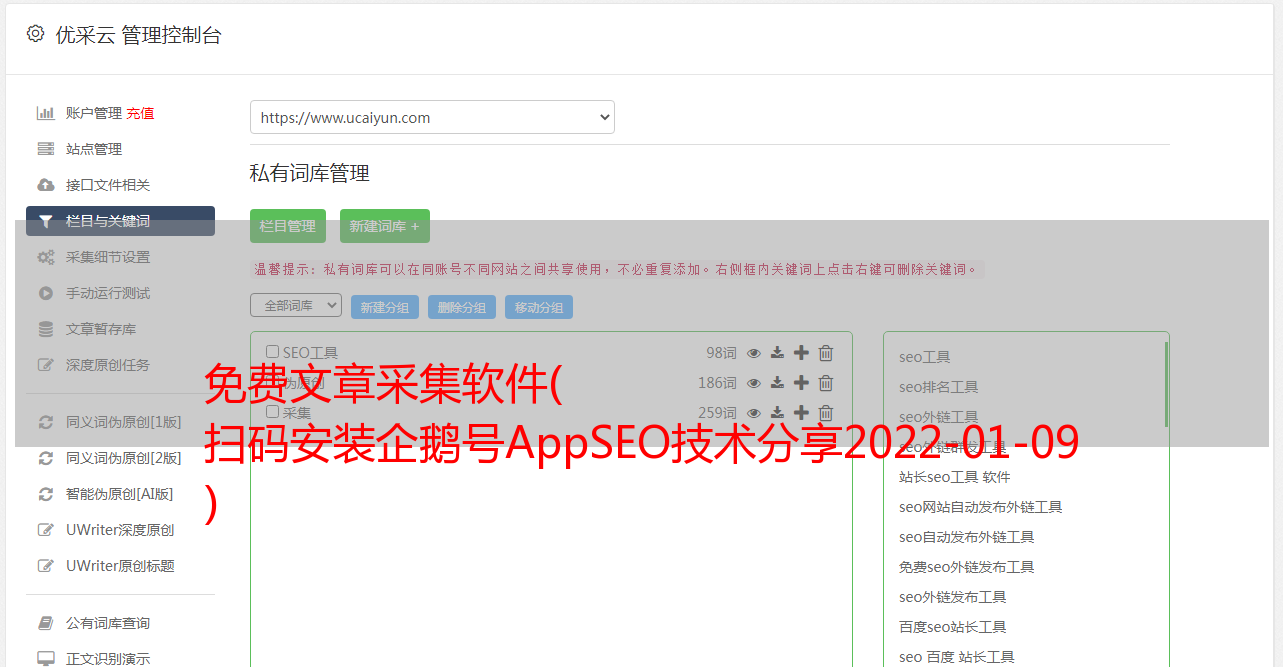This screenshot has width=1283, height=667.
Task: Open 智能伪原创[AI版] in the sidebar
Action: click(120, 494)
